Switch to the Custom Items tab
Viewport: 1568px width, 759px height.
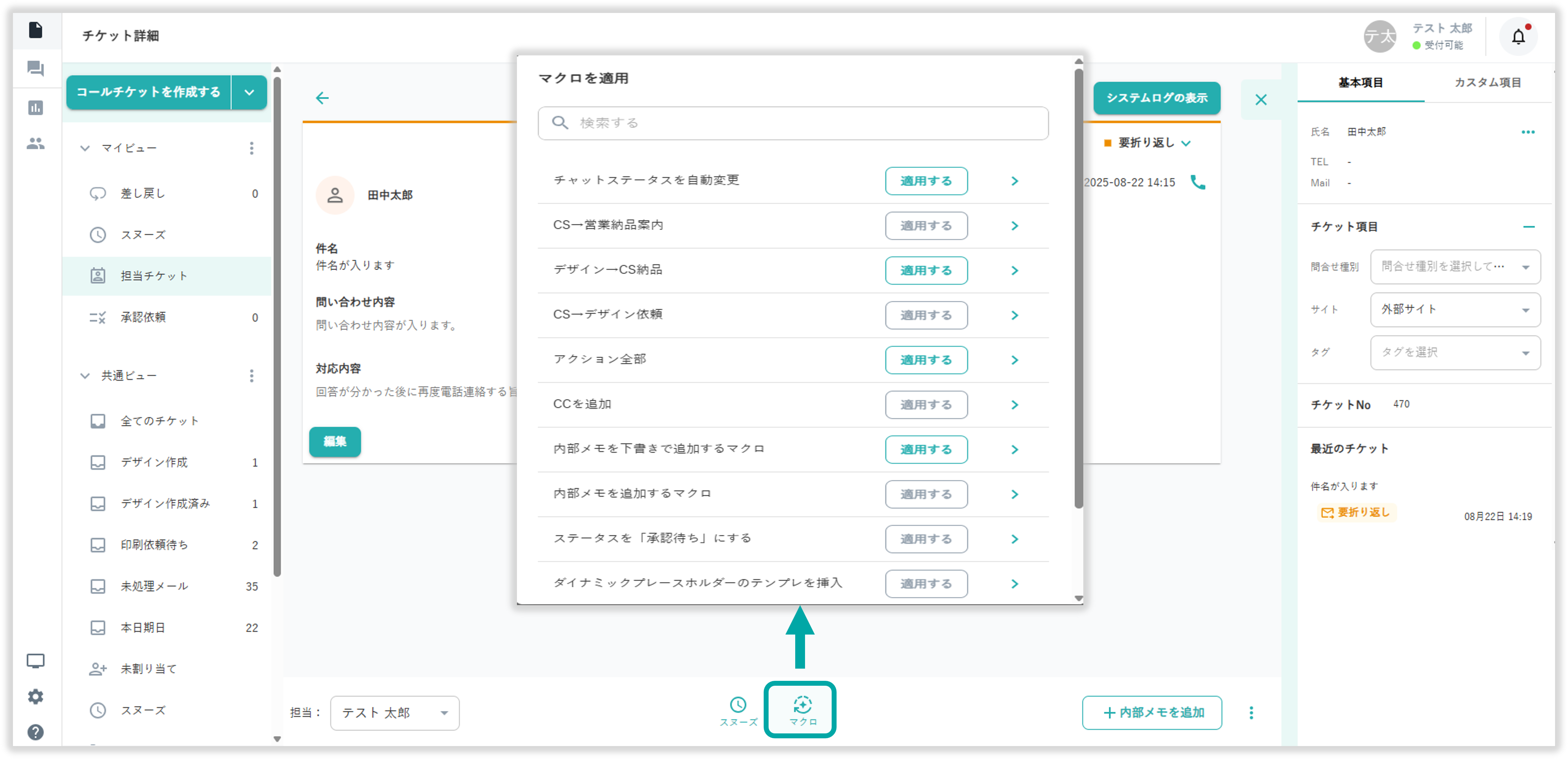(x=1487, y=83)
